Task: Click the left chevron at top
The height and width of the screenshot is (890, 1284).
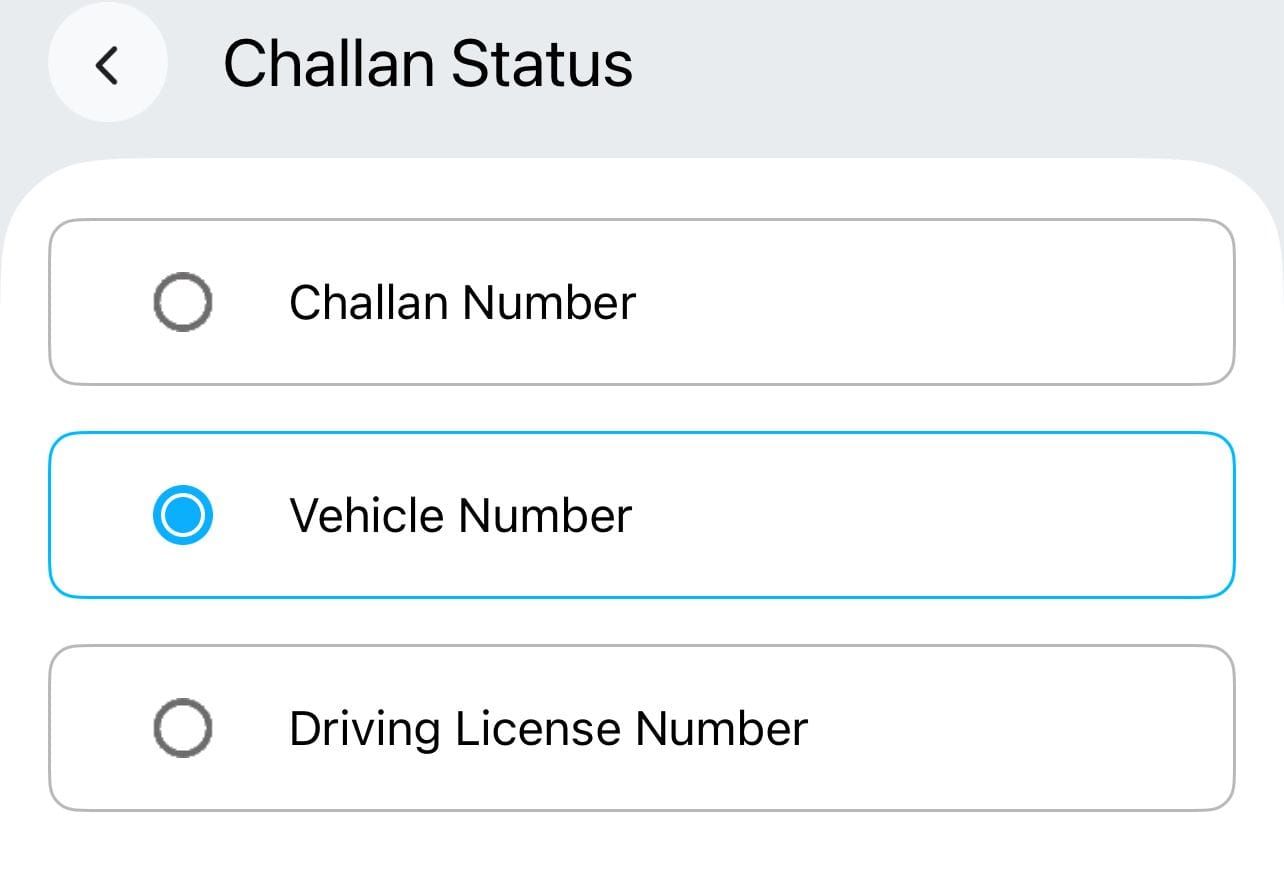Action: click(x=107, y=62)
